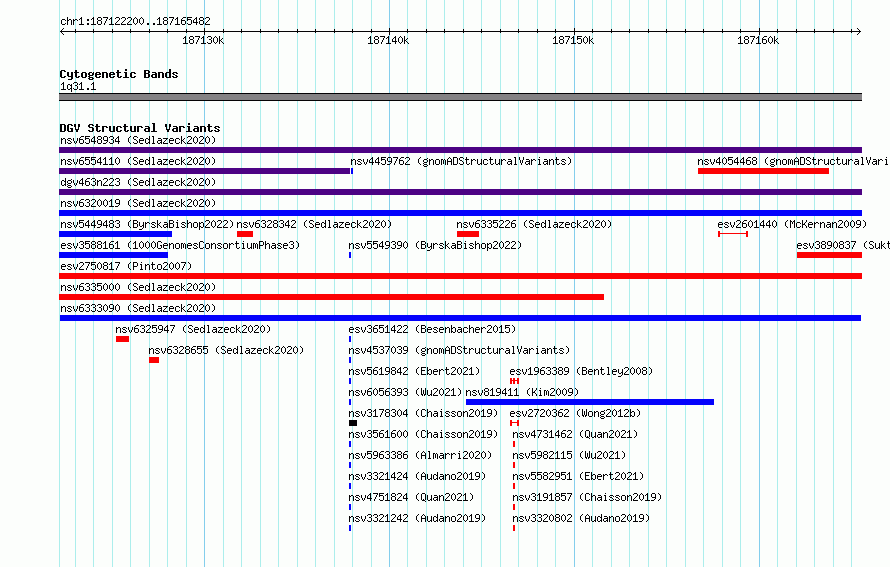The image size is (890, 567).
Task: Open nsv6333090 (Sedlazeck2020) label
Action: [x=138, y=308]
